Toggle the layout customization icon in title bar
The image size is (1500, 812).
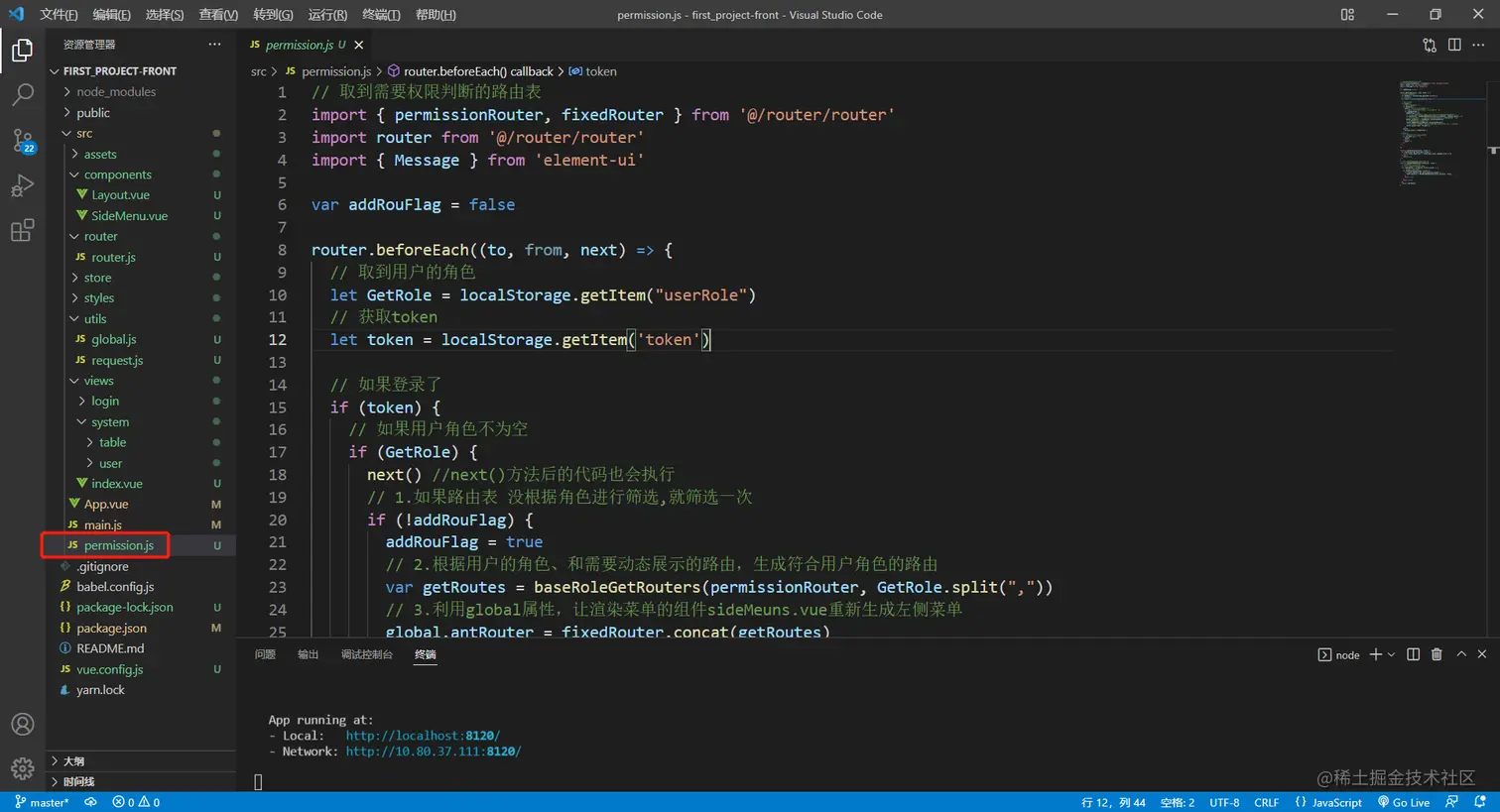tap(1347, 15)
